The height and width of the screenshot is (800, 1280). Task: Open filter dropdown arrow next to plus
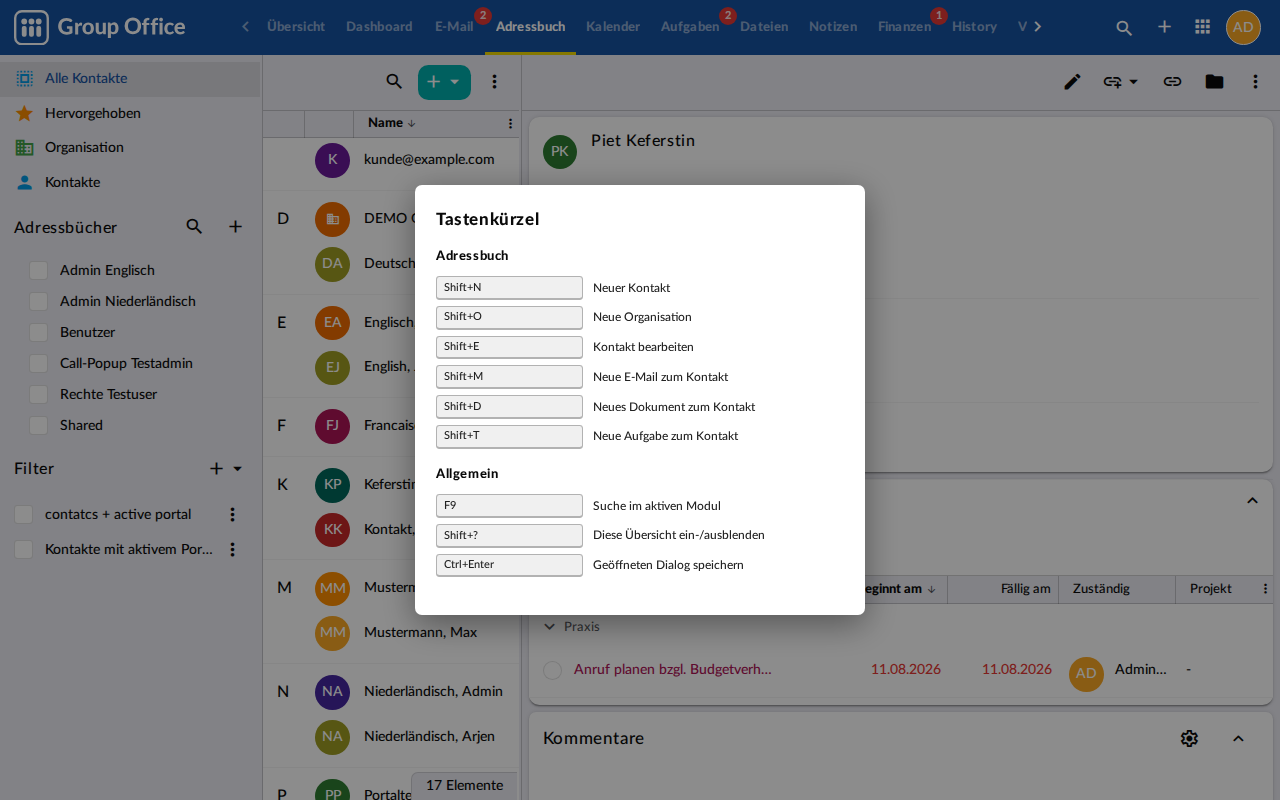click(x=238, y=468)
